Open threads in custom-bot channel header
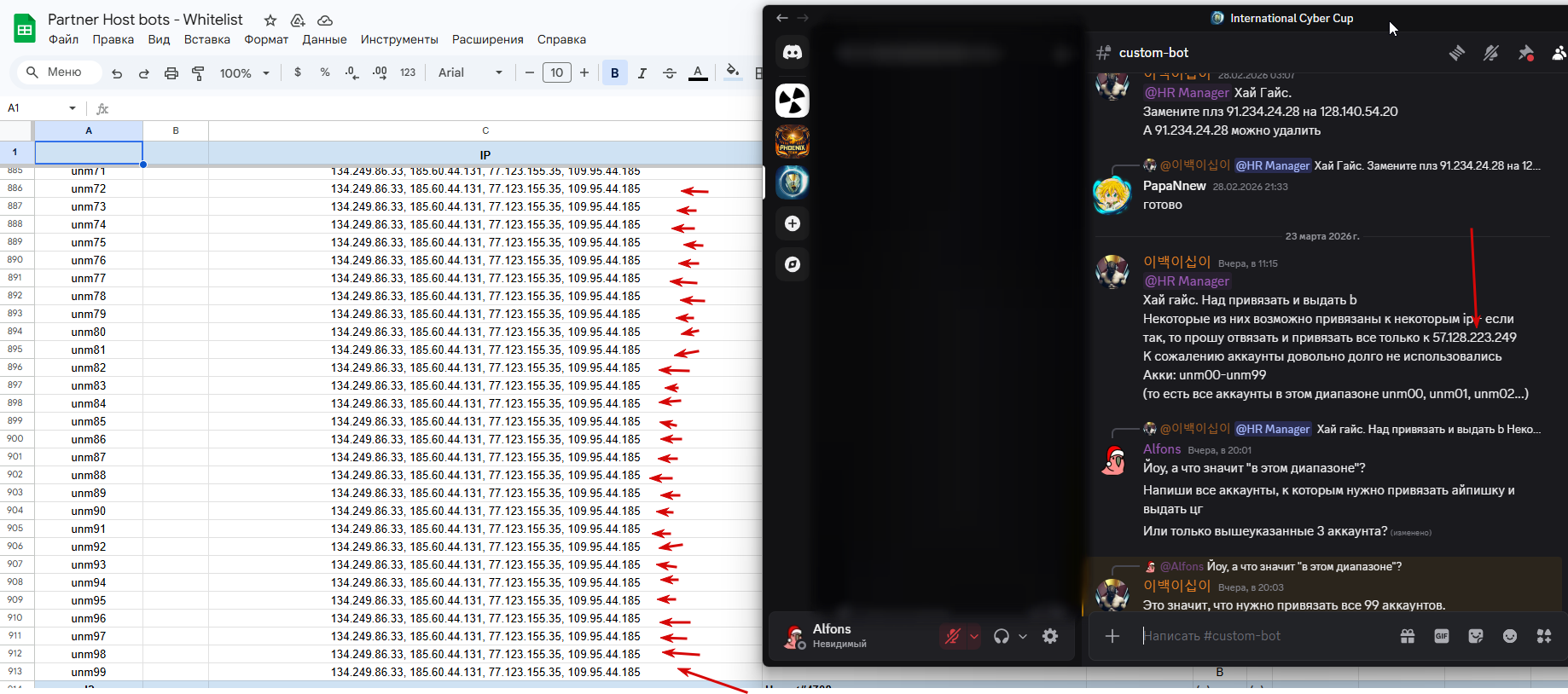 click(x=1457, y=53)
